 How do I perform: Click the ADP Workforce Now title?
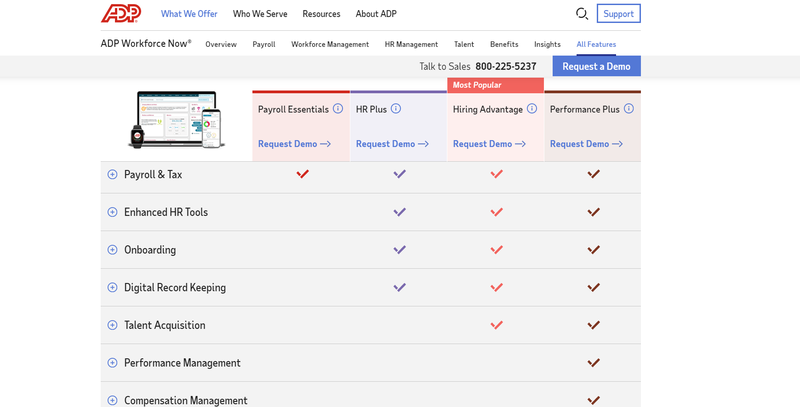tap(146, 43)
